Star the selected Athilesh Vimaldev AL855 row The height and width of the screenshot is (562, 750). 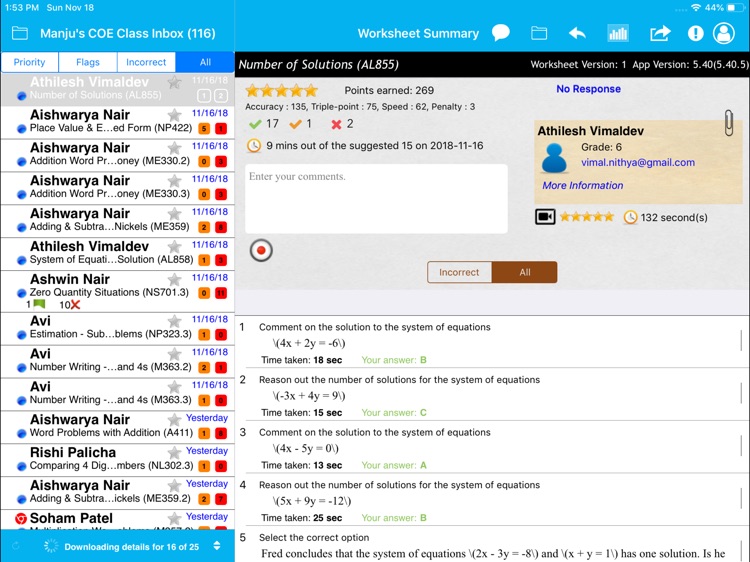click(175, 82)
